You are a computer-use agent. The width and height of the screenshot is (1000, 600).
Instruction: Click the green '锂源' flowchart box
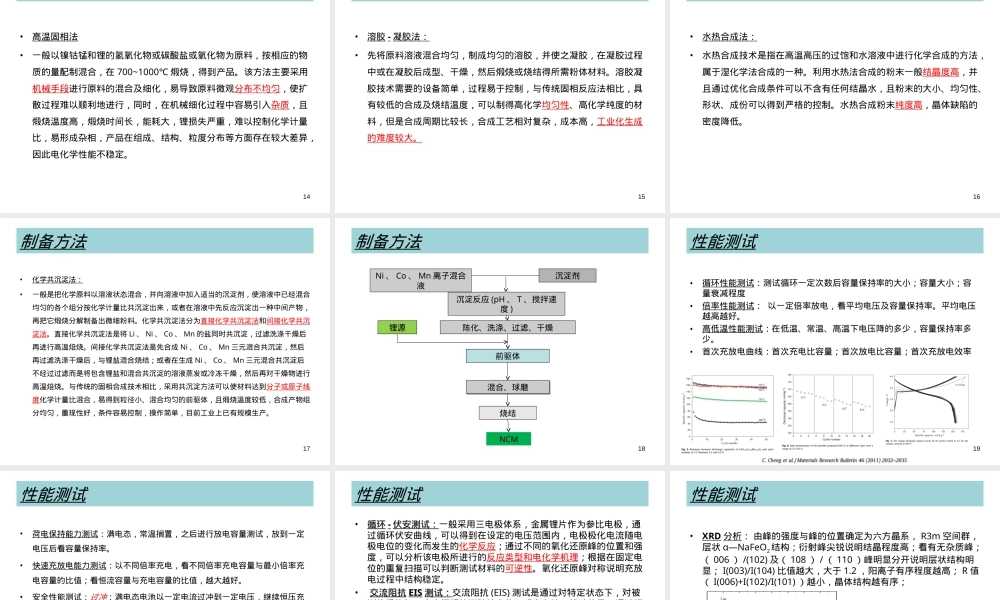(397, 327)
